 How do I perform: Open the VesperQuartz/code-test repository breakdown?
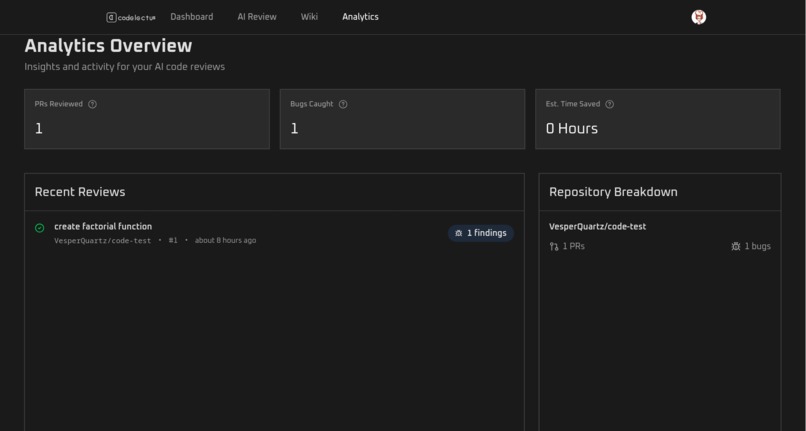[597, 226]
